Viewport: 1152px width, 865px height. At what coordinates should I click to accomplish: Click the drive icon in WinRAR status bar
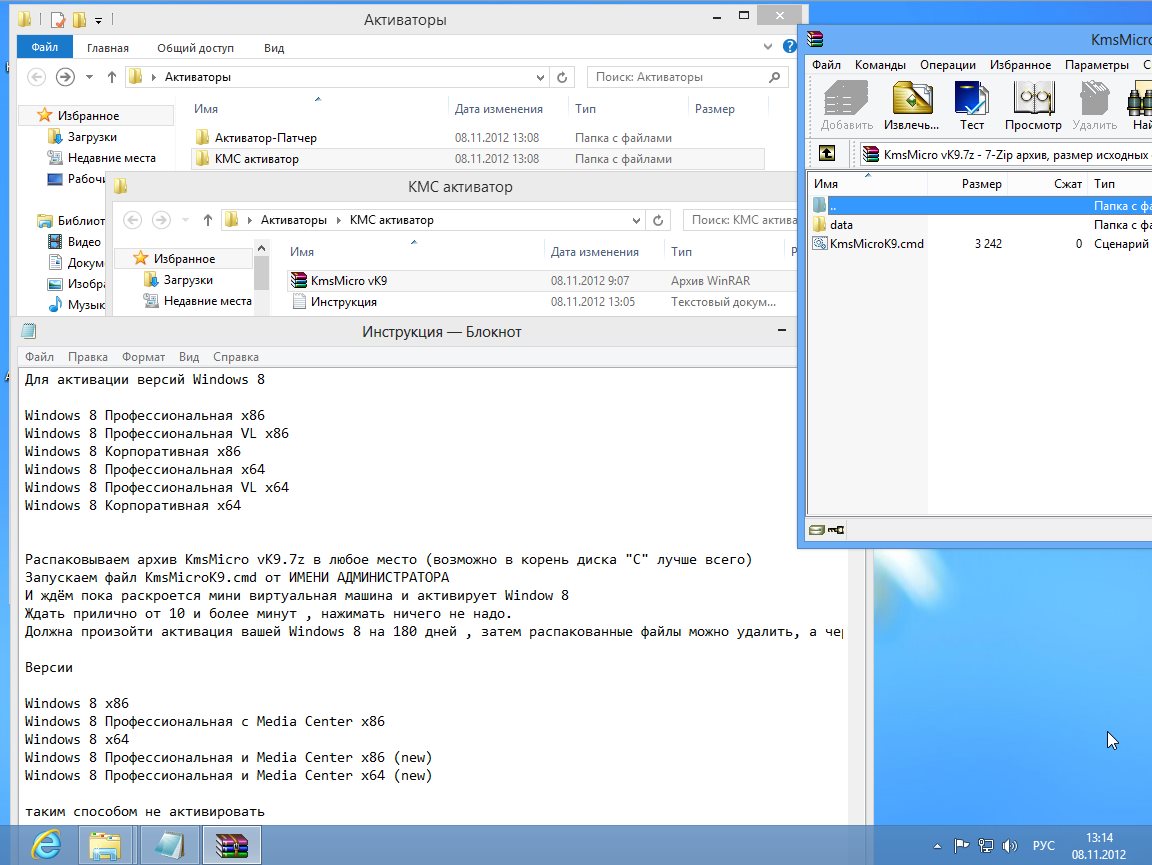tap(816, 530)
